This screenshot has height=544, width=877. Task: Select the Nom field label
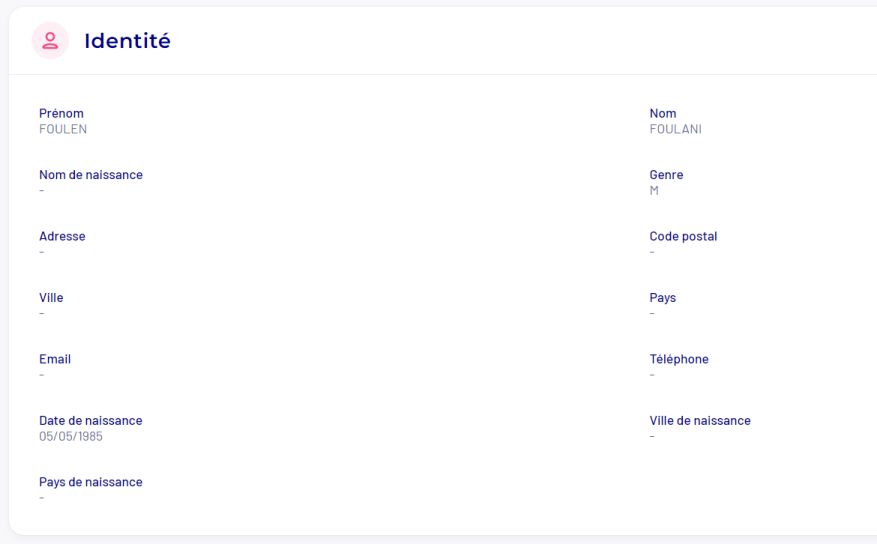663,113
